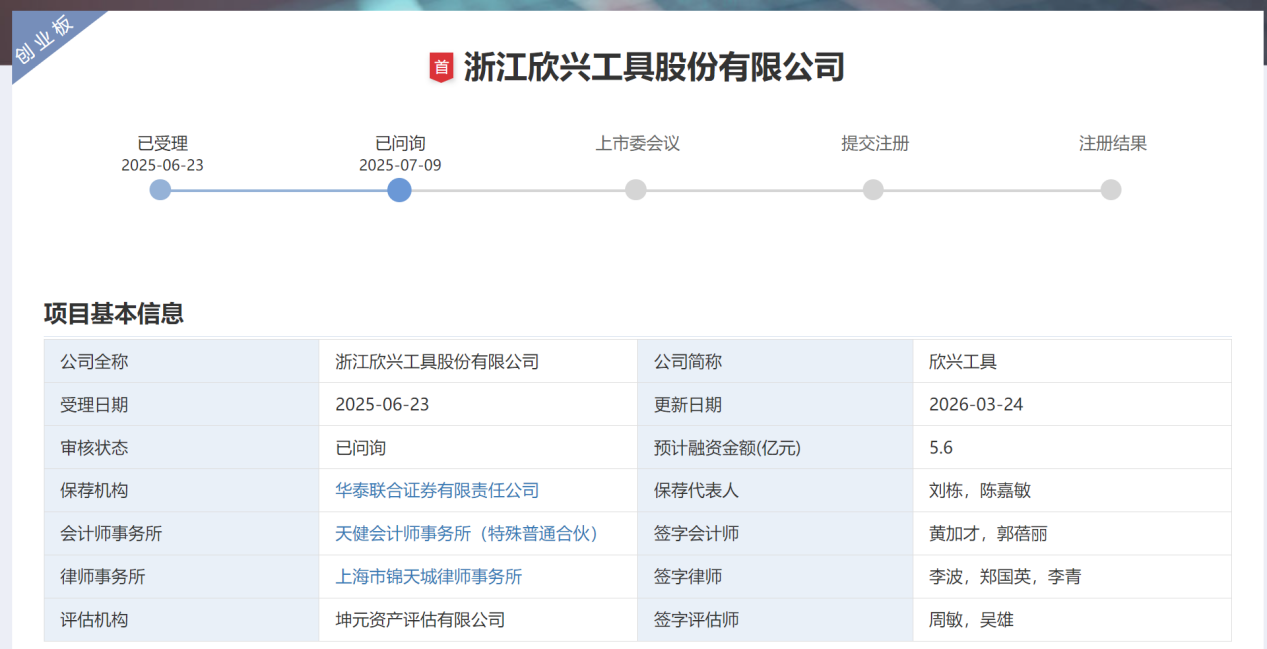Open the 上海市锦天城律师事务所 link
The image size is (1267, 649).
(x=429, y=577)
